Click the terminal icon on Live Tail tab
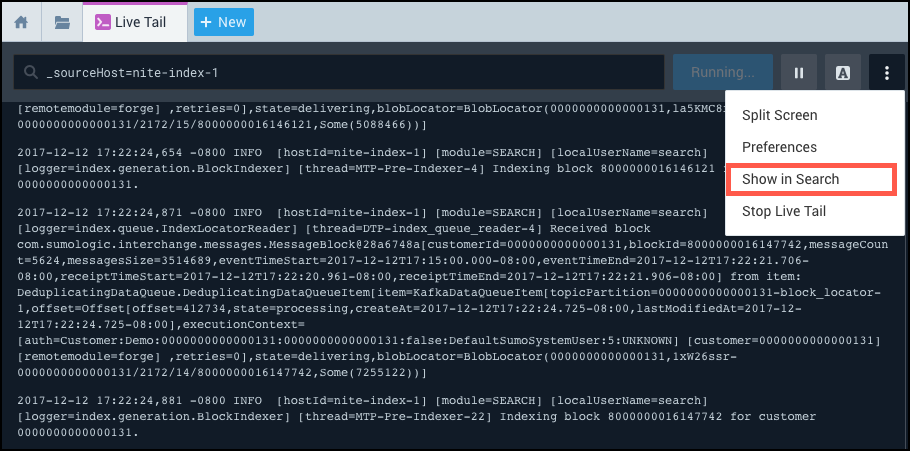Viewport: 910px width, 451px height. (x=102, y=22)
